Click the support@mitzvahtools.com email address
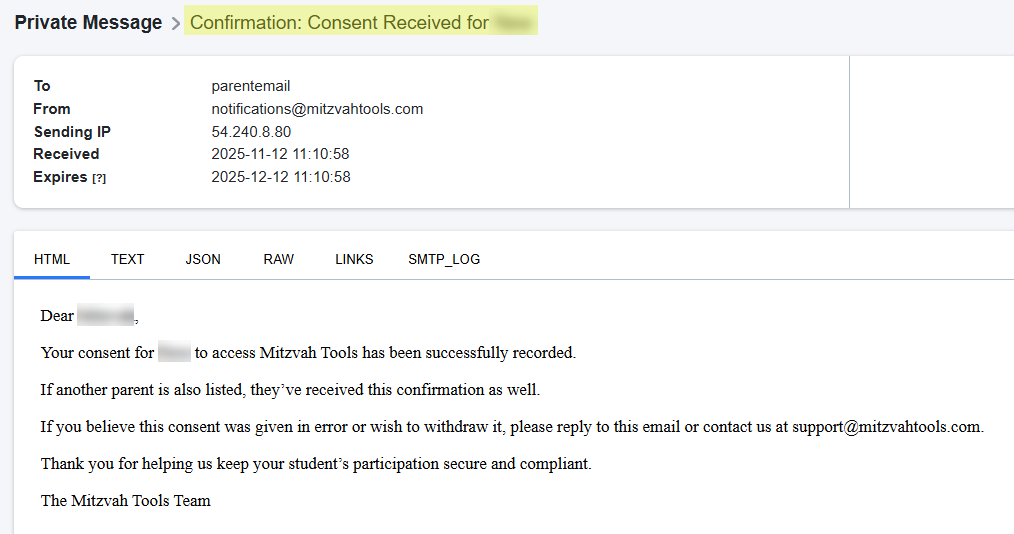This screenshot has width=1014, height=534. (x=886, y=427)
